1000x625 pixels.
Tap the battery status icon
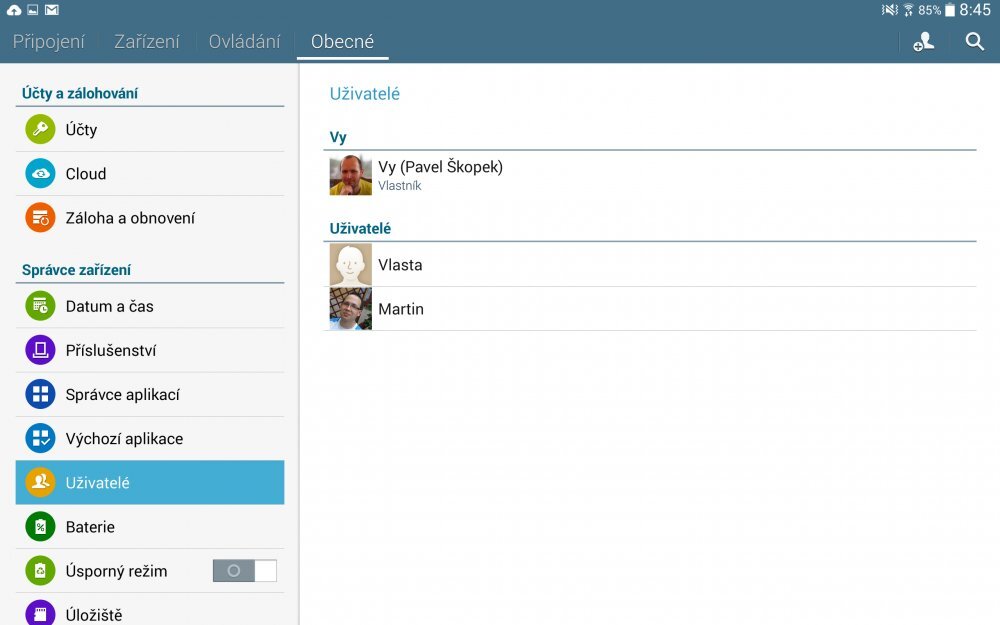(949, 10)
